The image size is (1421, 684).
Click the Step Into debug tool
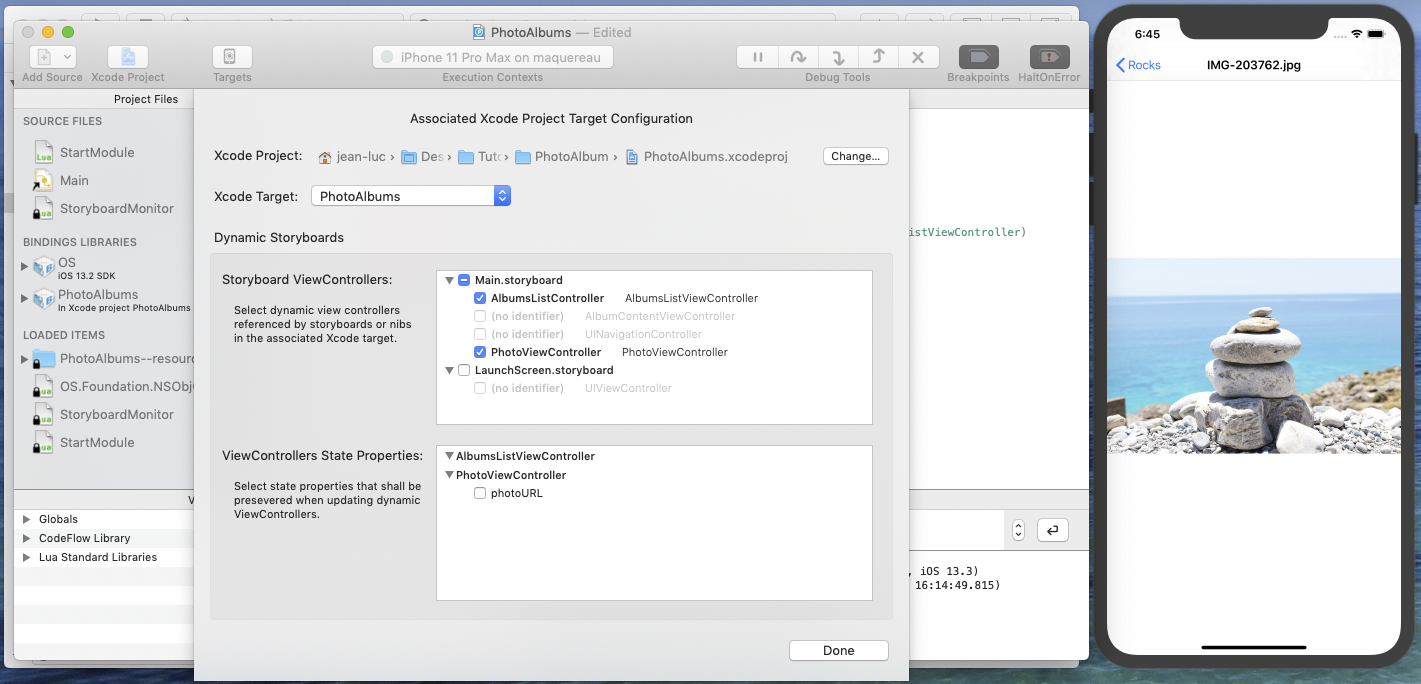pyautogui.click(x=838, y=57)
